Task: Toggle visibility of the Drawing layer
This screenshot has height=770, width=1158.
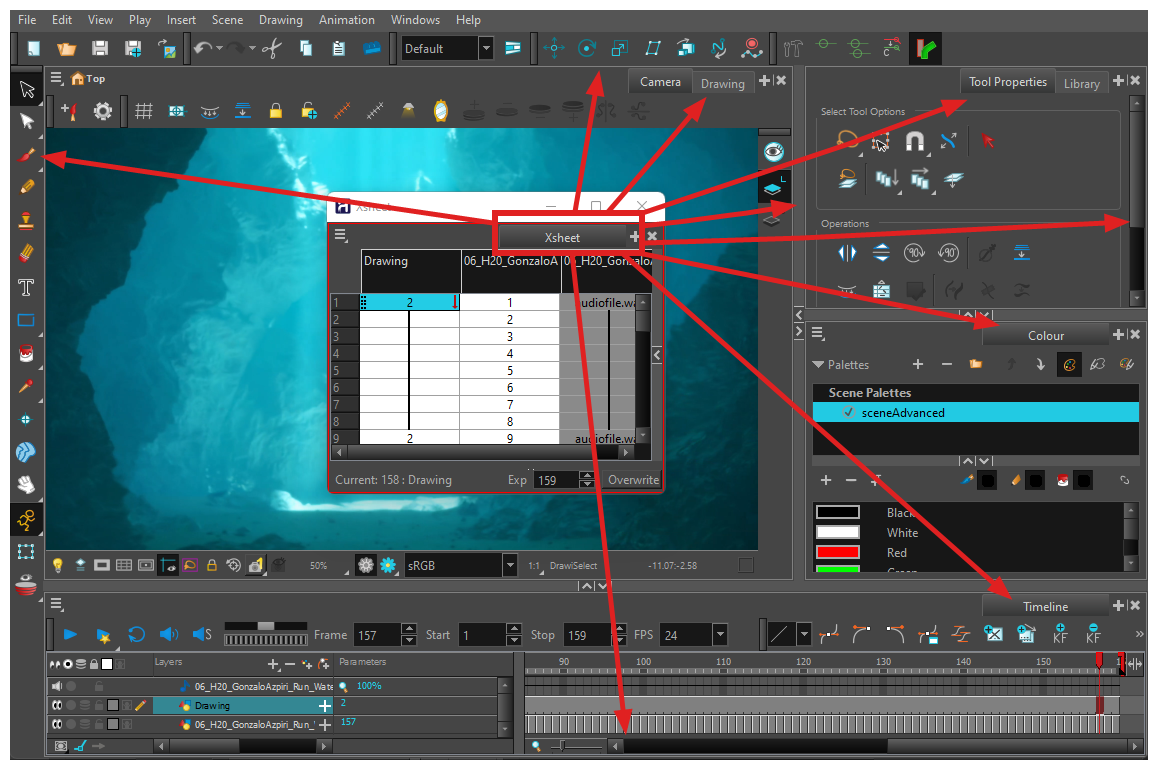Action: [x=57, y=705]
